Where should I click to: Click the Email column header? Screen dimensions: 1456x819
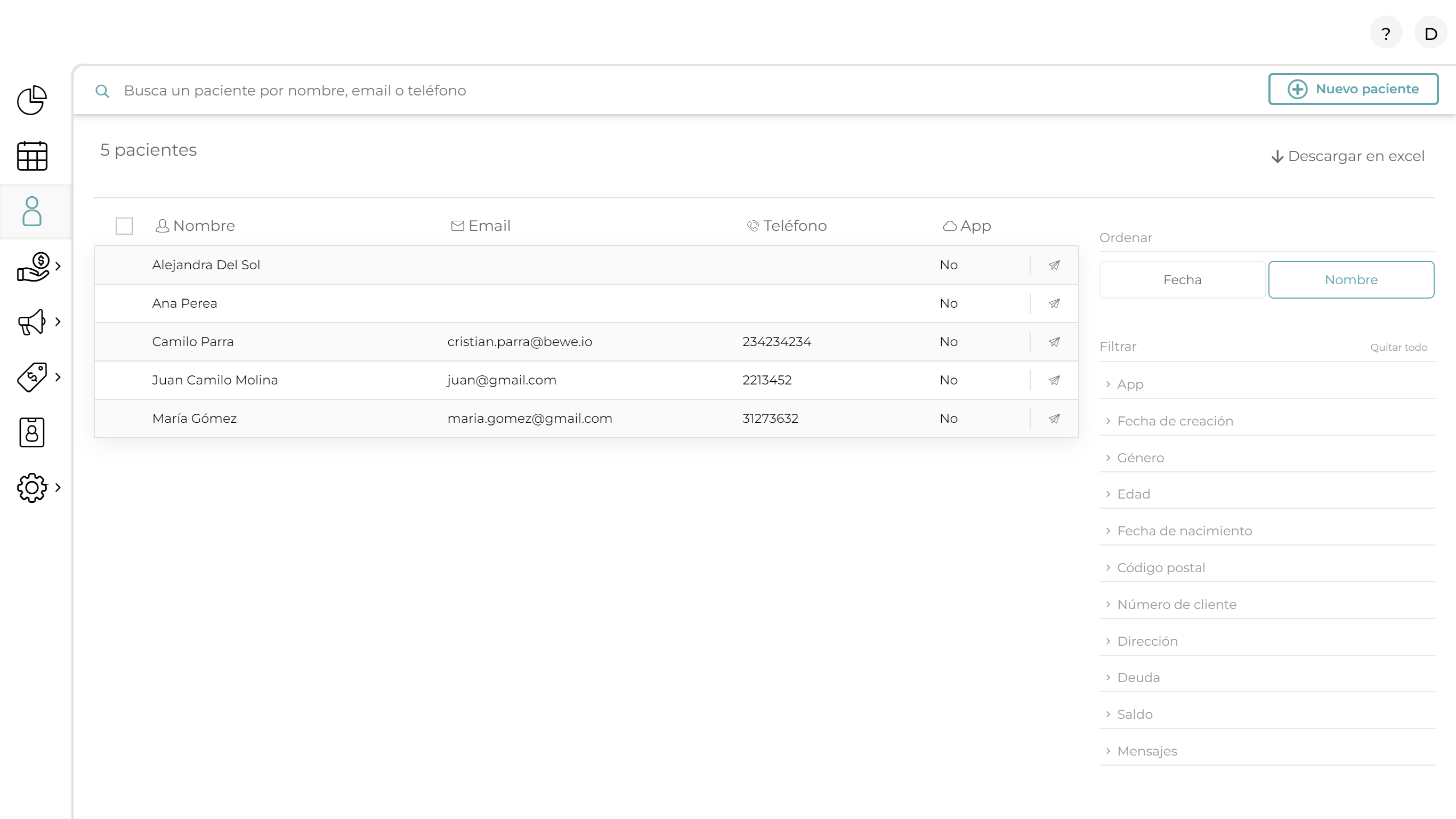point(480,226)
